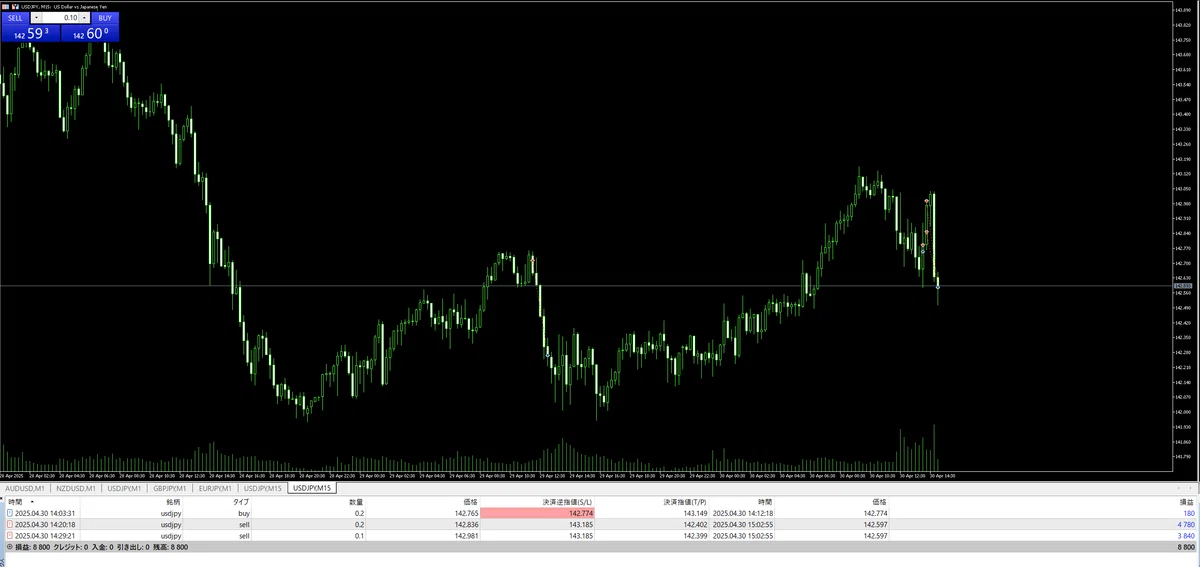
Task: Increase lot volume with the right arrow
Action: coord(84,18)
